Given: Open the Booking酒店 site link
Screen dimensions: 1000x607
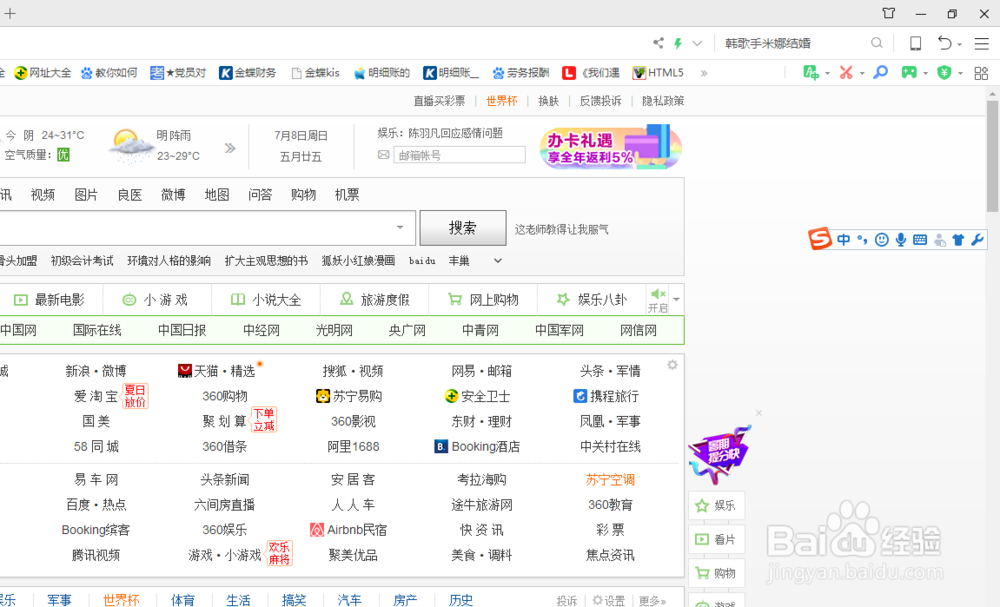Looking at the screenshot, I should pos(477,447).
